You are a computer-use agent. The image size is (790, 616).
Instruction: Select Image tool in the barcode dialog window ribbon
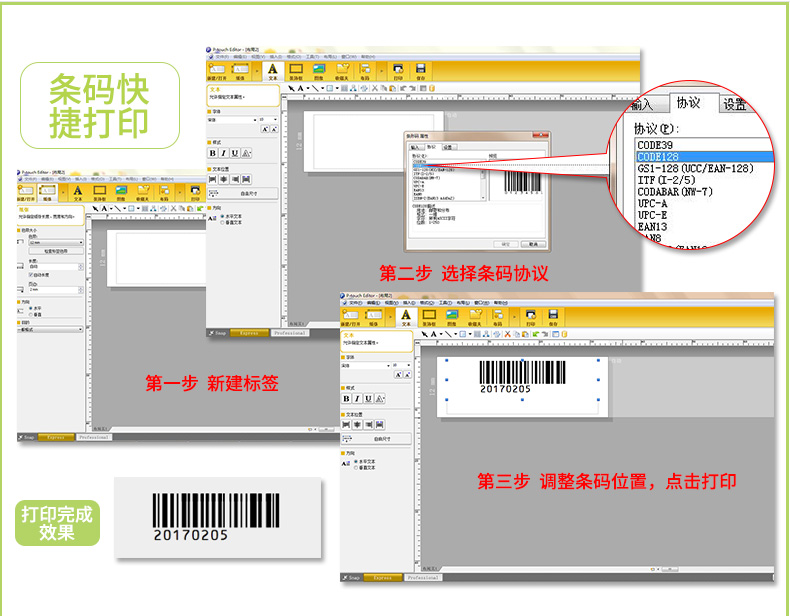[x=318, y=72]
